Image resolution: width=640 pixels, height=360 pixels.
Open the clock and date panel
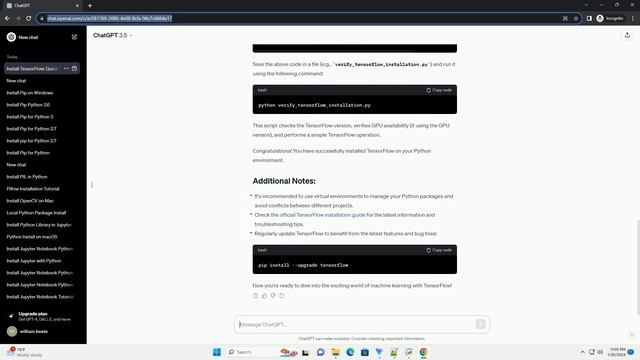coord(616,352)
